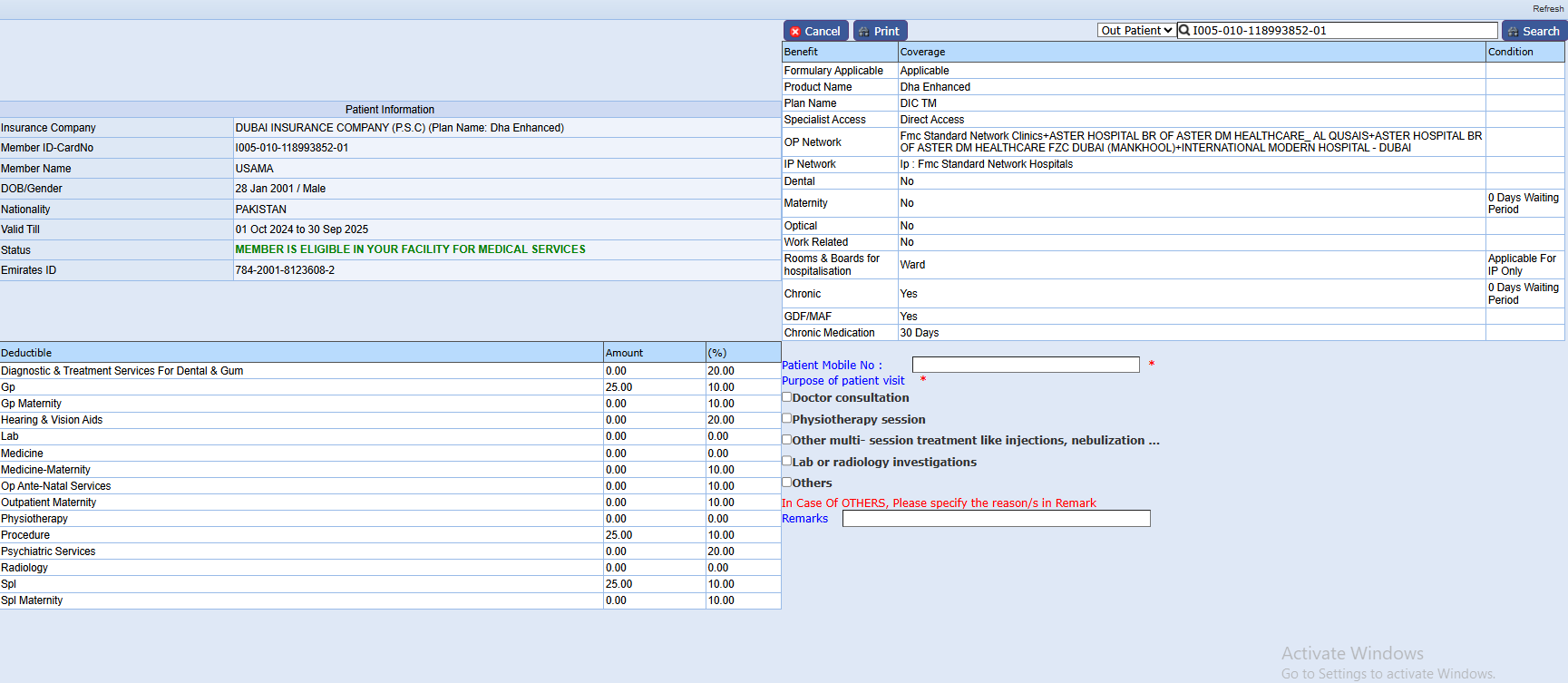Check Other multi-session treatment checkbox
The image size is (1568, 683).
coord(787,440)
